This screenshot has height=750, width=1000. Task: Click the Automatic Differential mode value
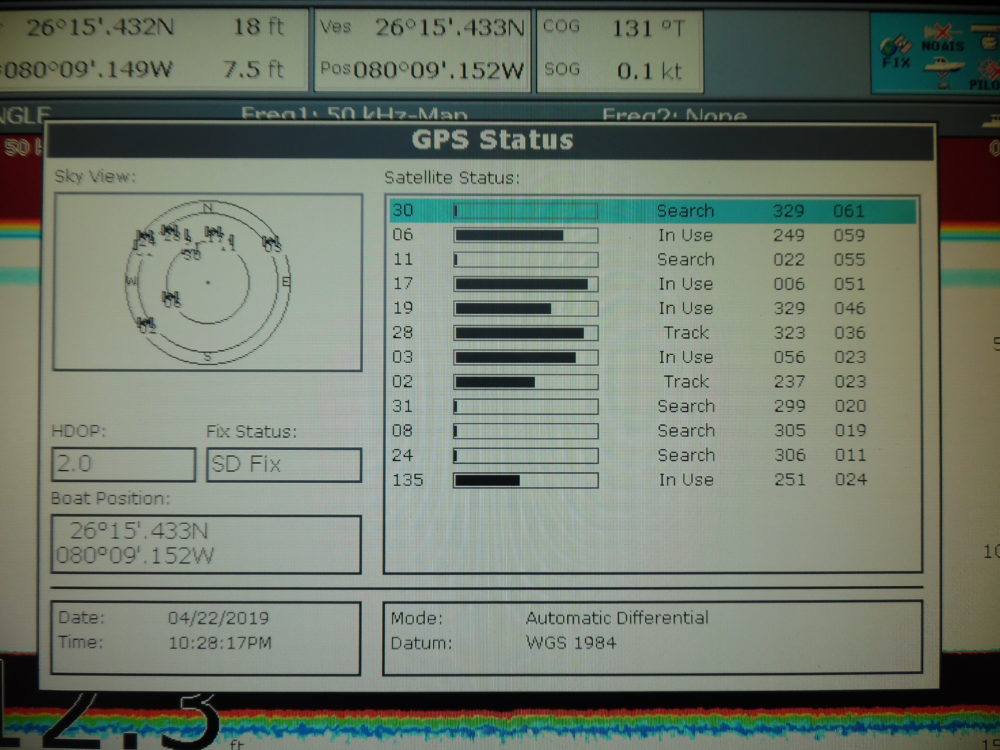617,618
